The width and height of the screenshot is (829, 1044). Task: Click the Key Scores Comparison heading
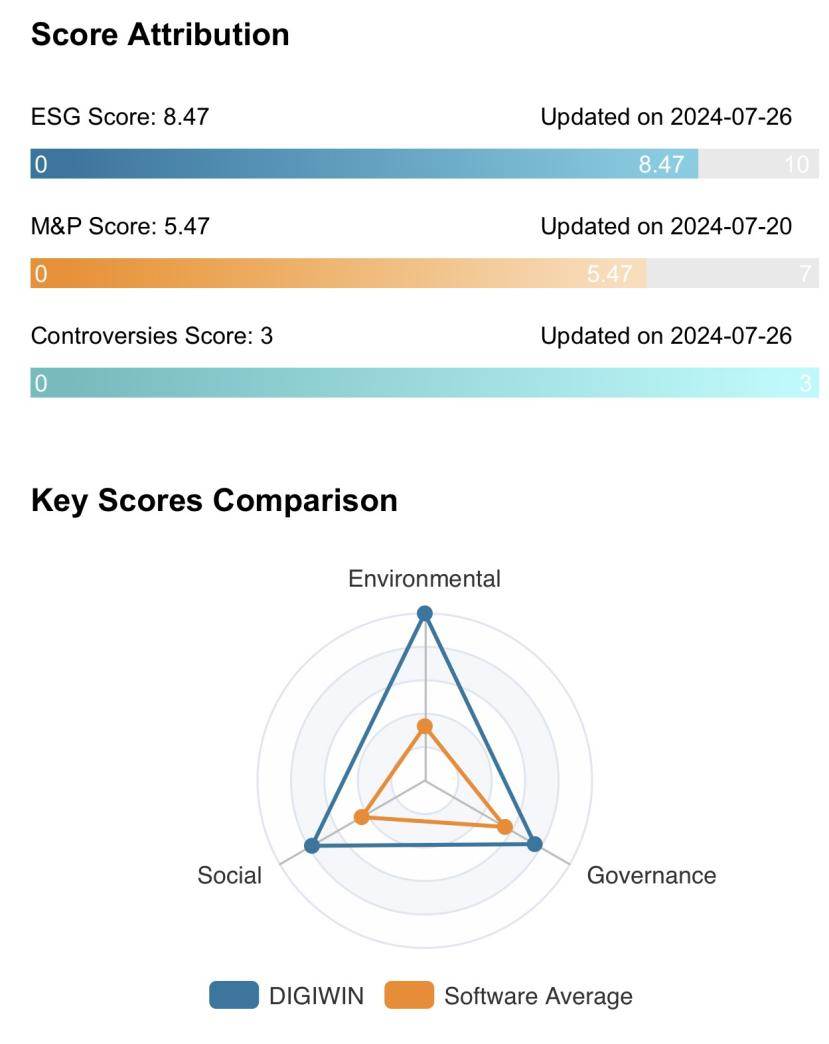[214, 500]
